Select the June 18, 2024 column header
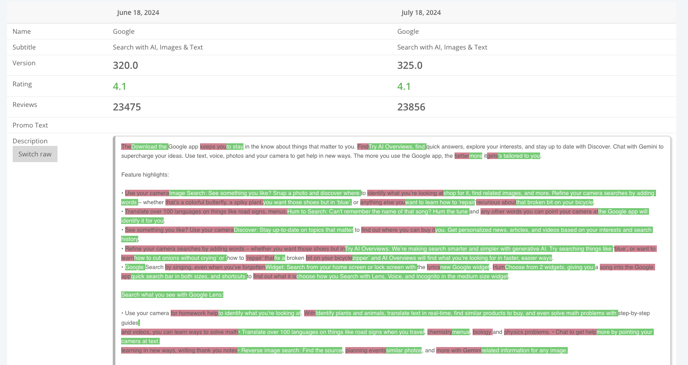 [x=138, y=13]
